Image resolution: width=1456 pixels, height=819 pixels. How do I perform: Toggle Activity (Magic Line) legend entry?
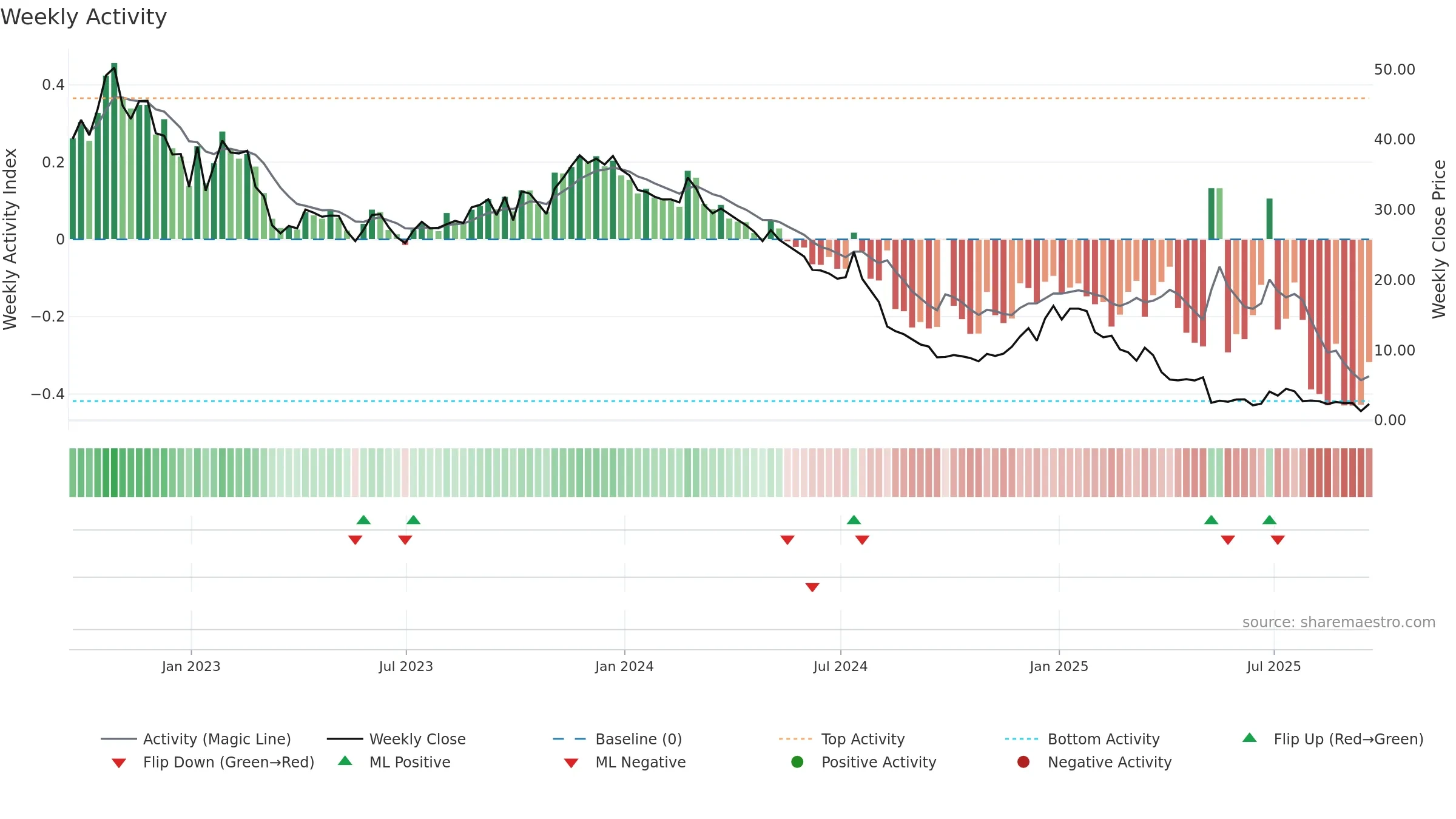point(196,739)
